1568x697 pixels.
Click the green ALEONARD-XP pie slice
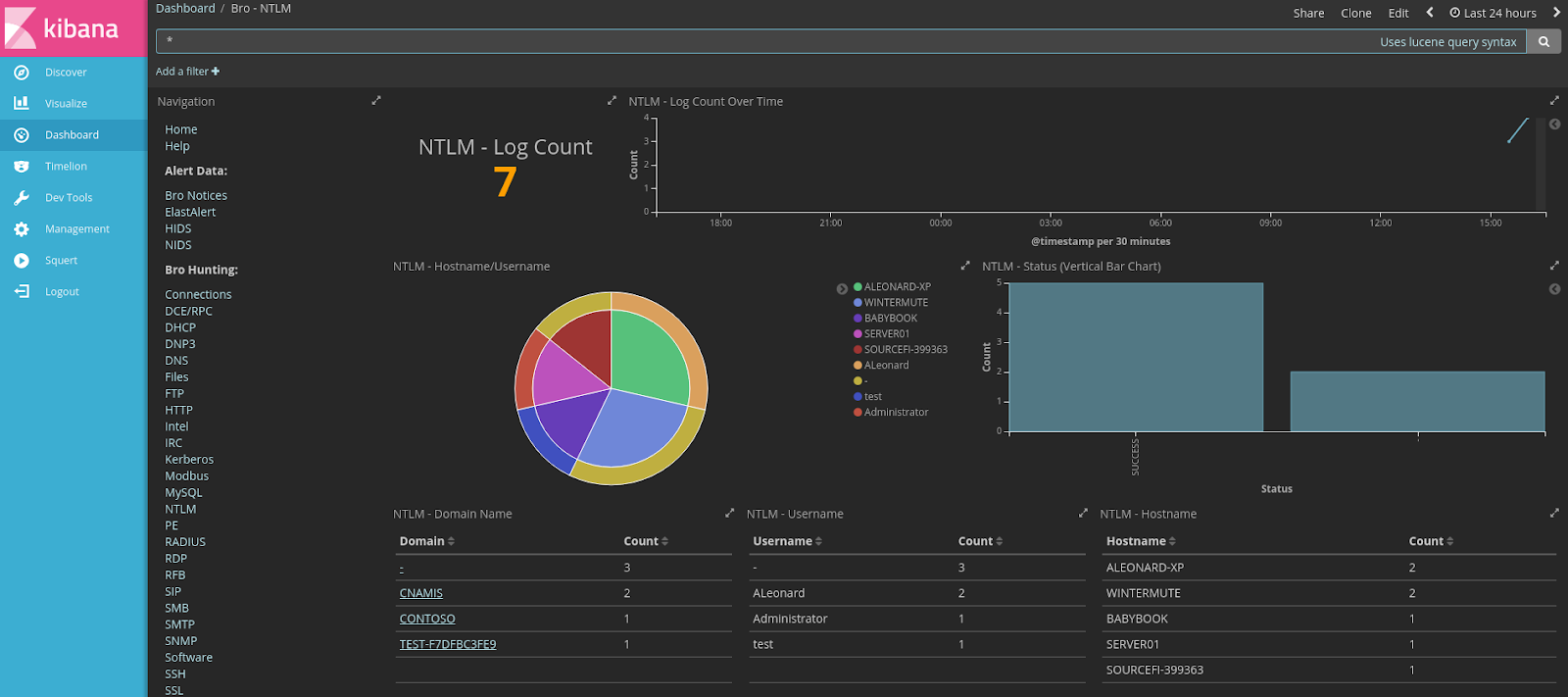pos(649,356)
